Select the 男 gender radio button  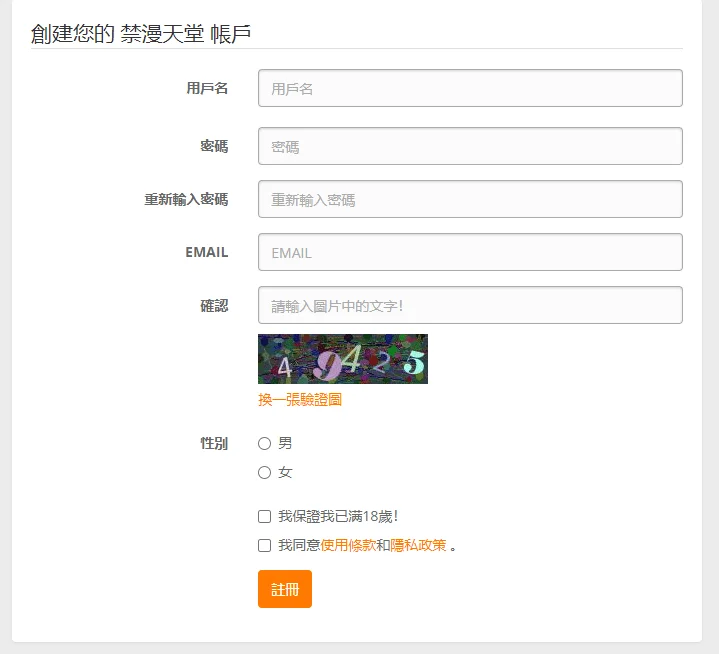[265, 443]
